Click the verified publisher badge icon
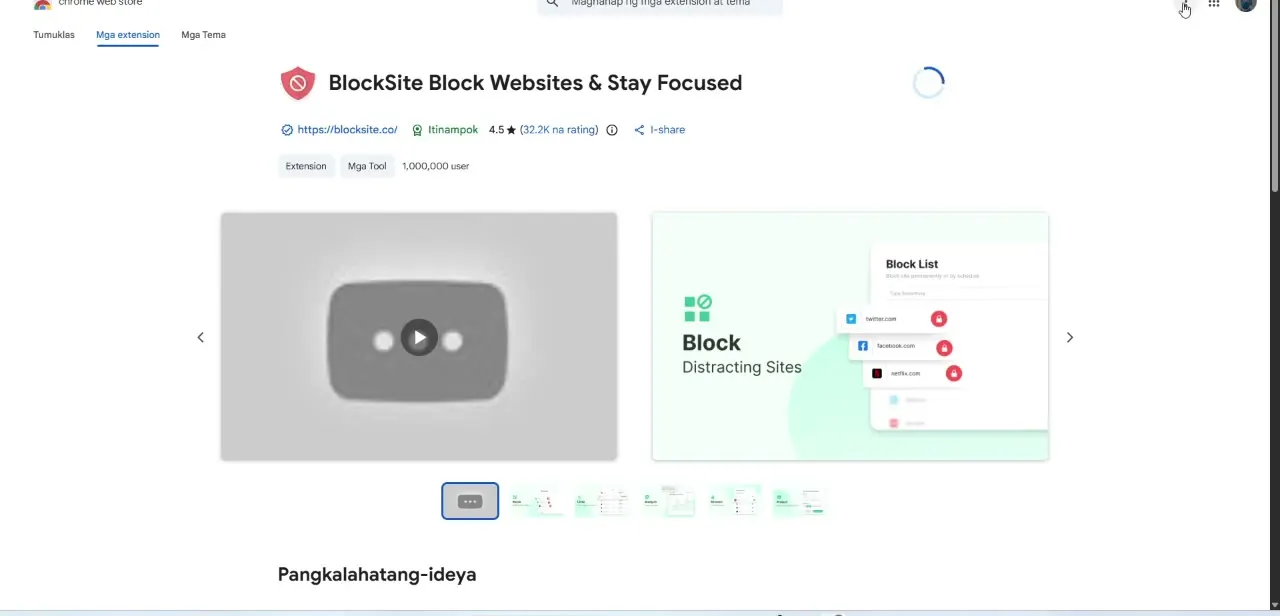 [287, 130]
